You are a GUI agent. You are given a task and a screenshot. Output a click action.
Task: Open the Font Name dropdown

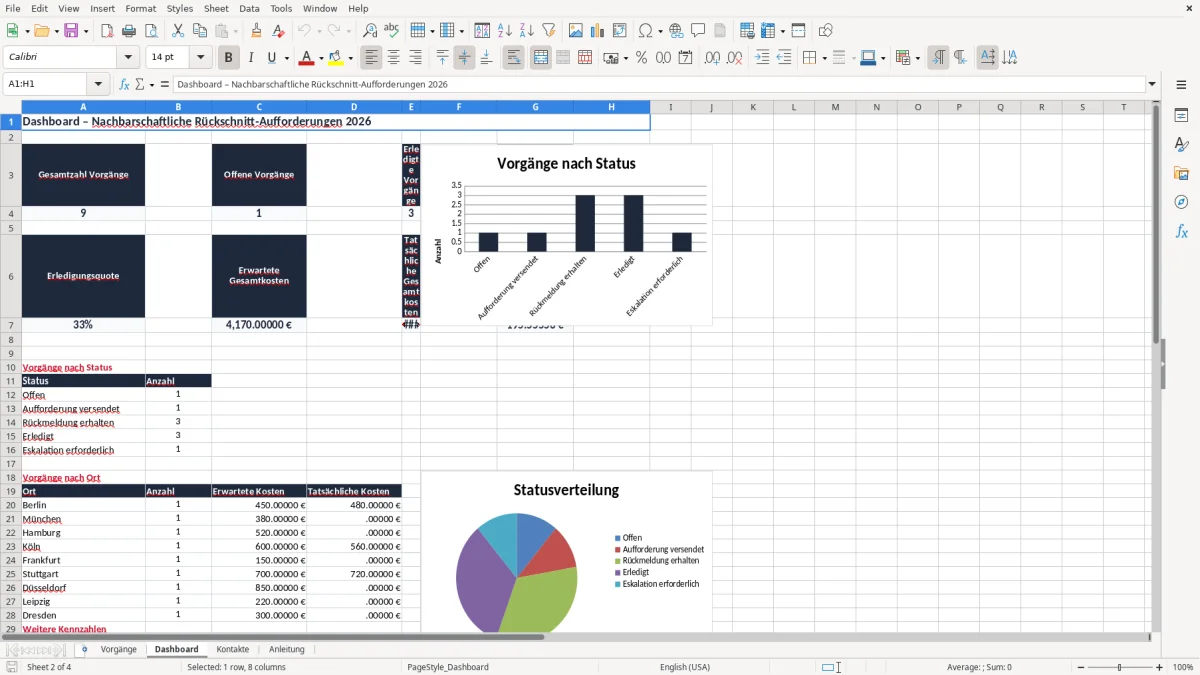coord(127,58)
